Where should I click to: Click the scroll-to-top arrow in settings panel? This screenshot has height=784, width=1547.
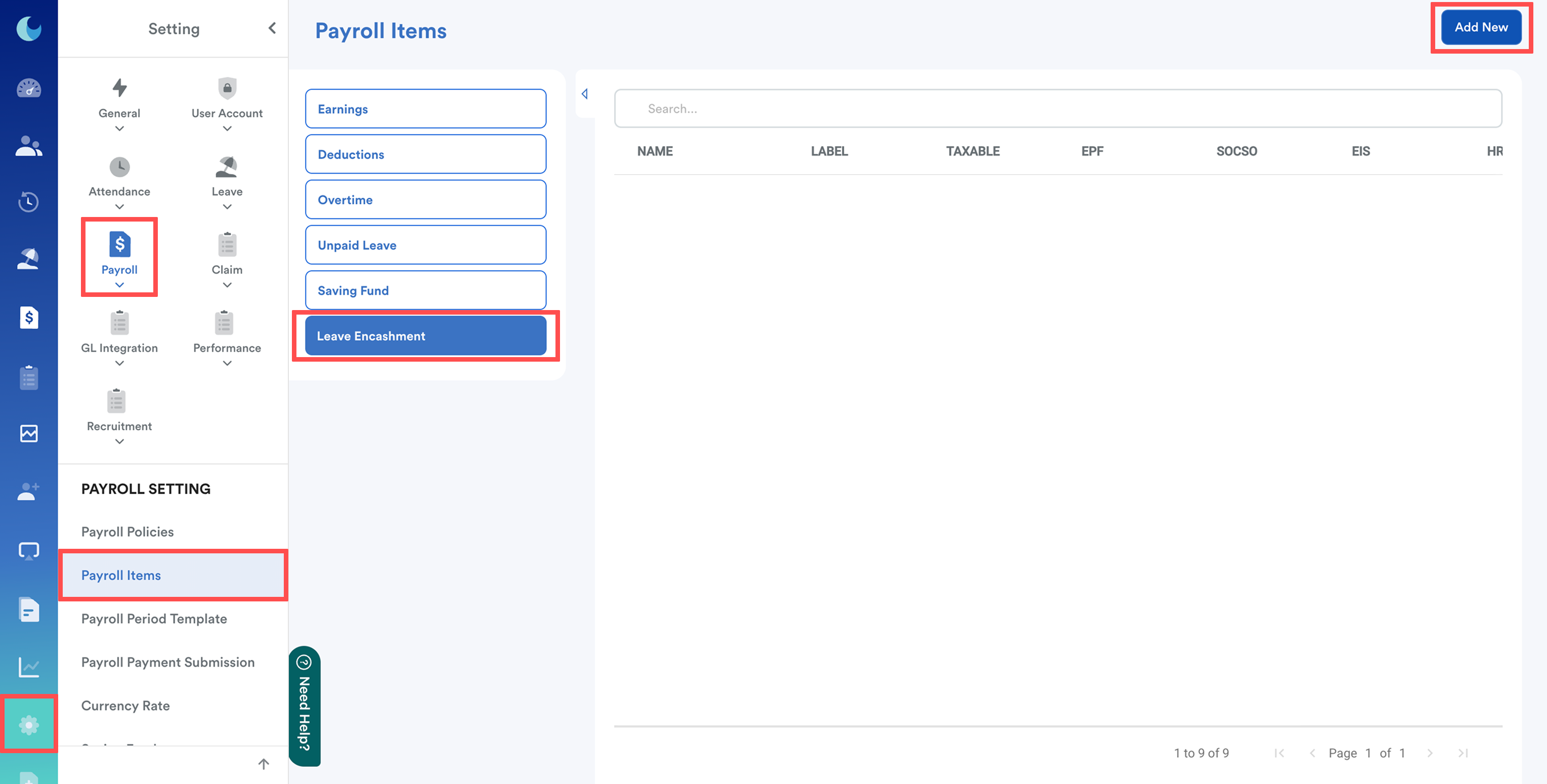[x=263, y=764]
